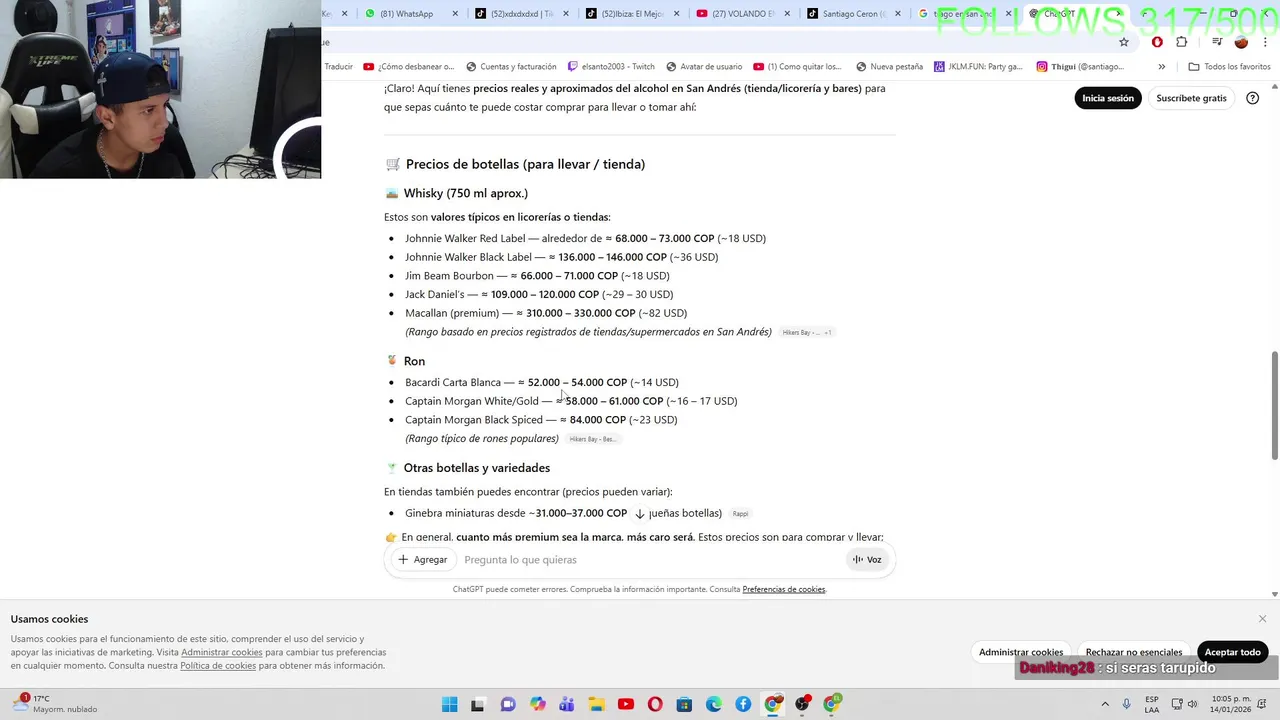Image resolution: width=1280 pixels, height=720 pixels.
Task: Open the ¿Cómo desbanear bookmark
Action: 409,67
